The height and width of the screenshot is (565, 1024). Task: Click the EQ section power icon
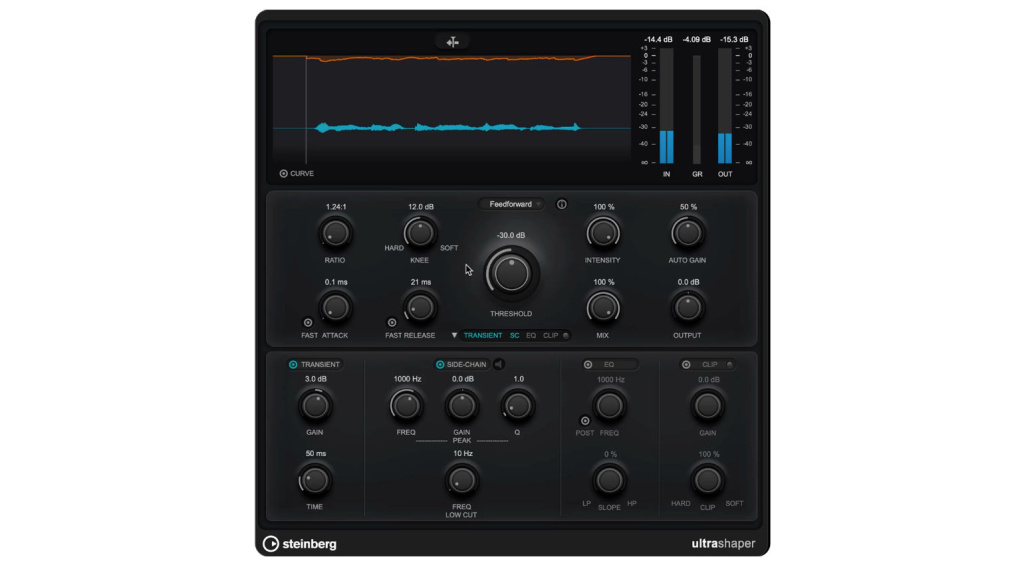tap(588, 364)
